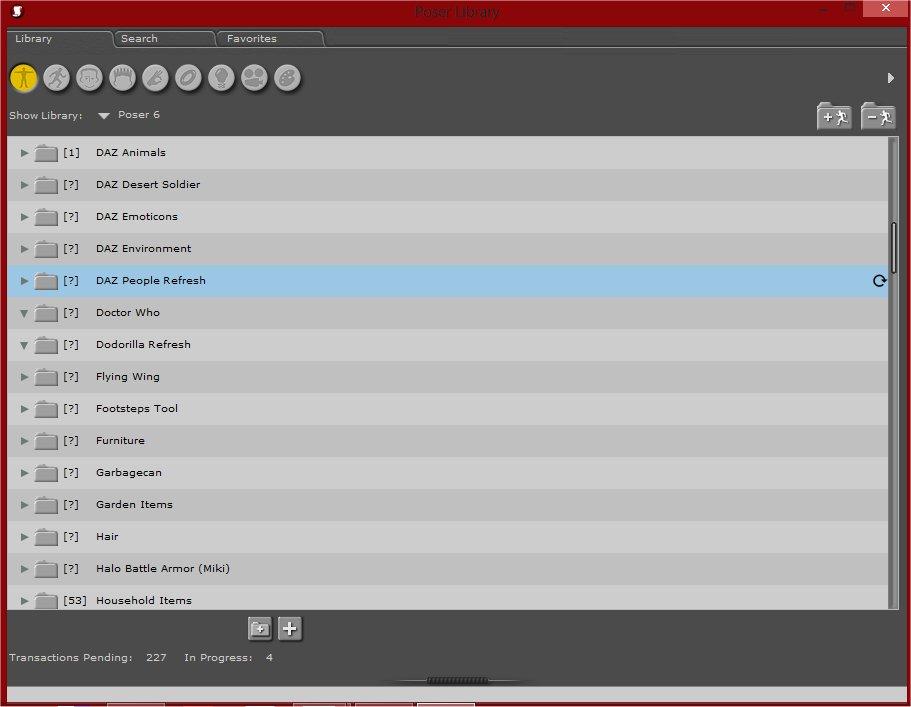Screen dimensions: 911x707
Task: Open the Hands category icon
Action: (156, 78)
